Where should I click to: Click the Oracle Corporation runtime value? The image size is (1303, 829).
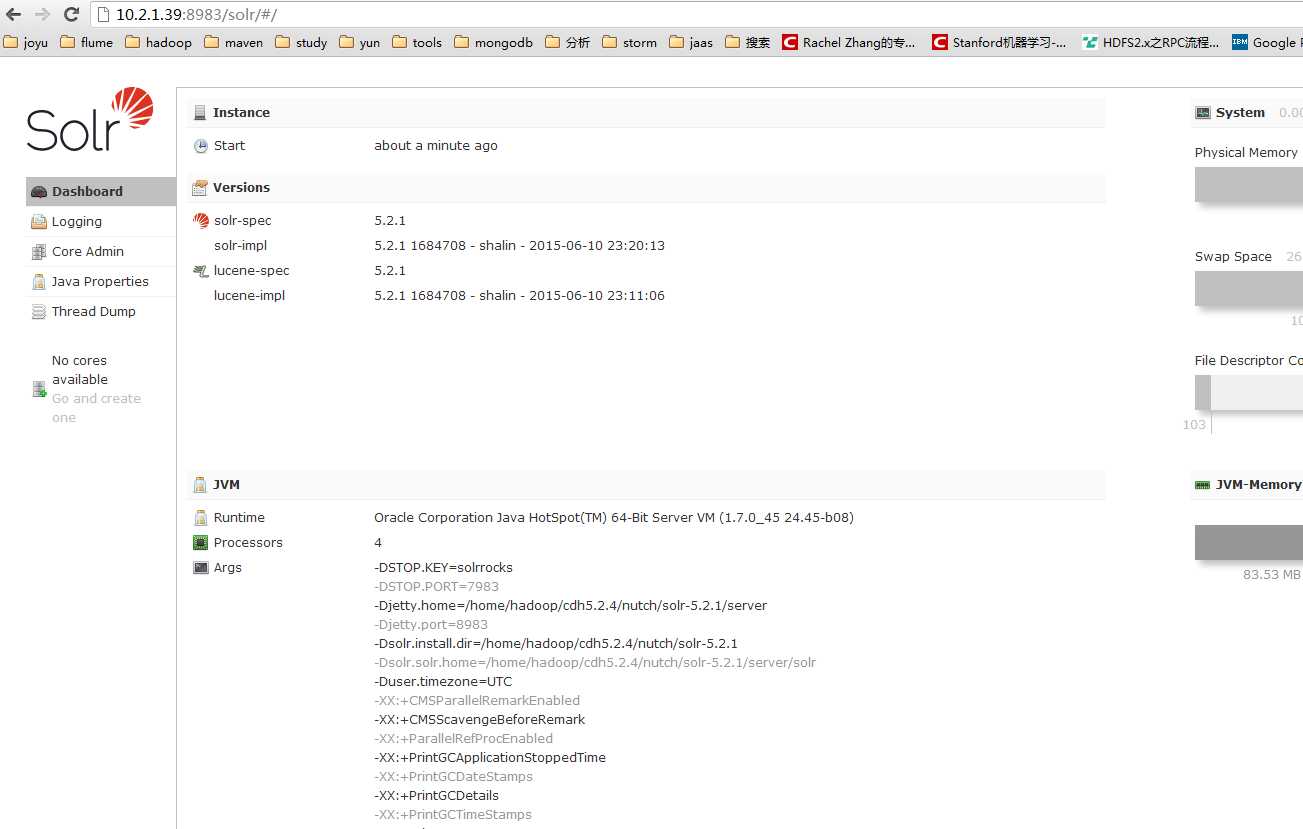[x=614, y=517]
